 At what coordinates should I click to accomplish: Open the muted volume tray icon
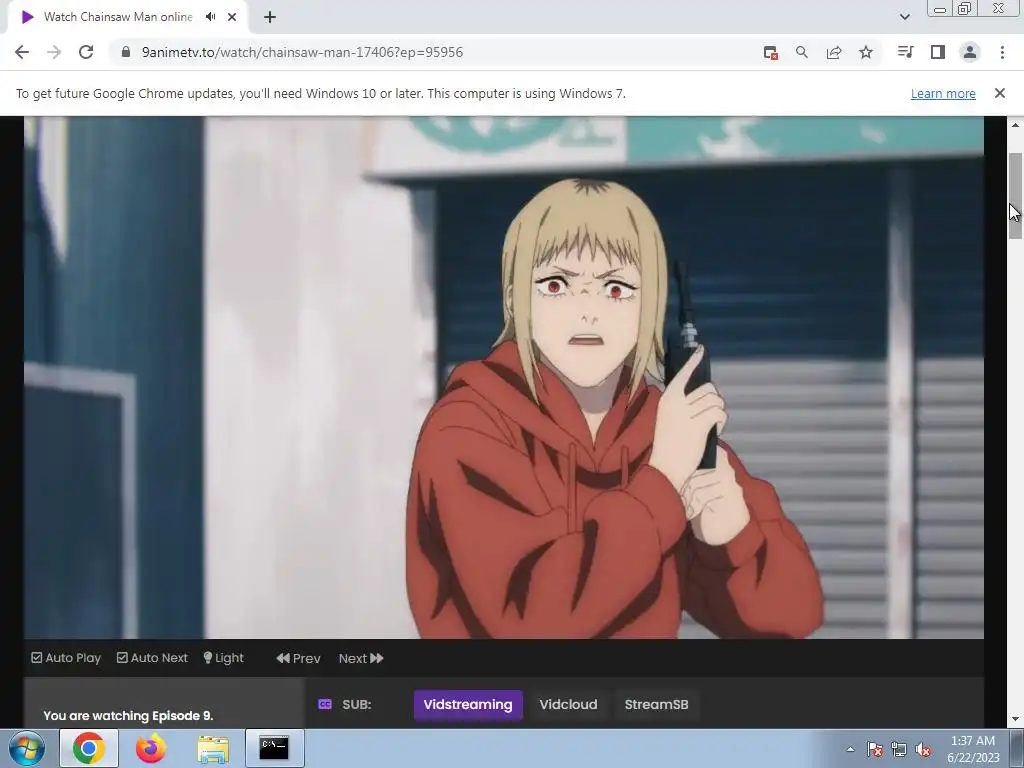point(923,749)
